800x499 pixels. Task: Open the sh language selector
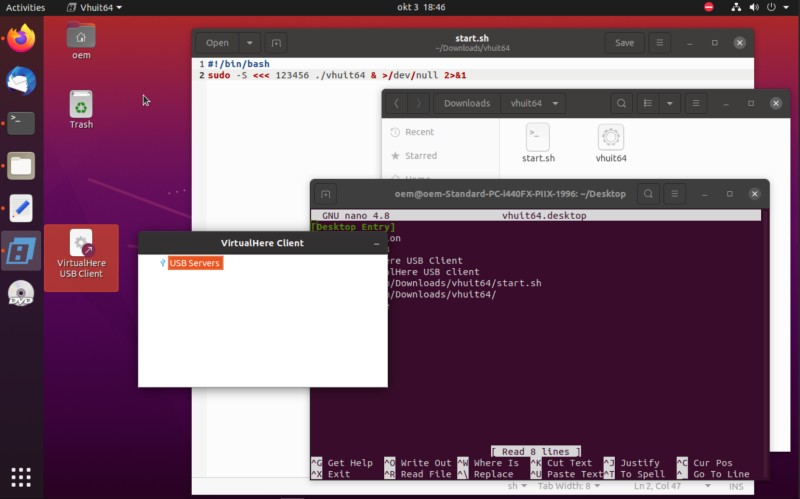(517, 486)
